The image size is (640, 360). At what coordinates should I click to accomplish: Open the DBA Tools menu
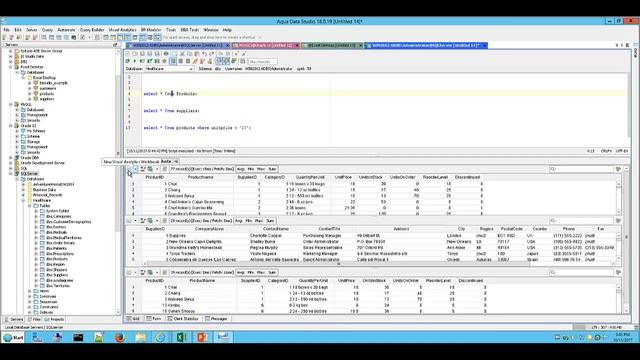click(189, 30)
